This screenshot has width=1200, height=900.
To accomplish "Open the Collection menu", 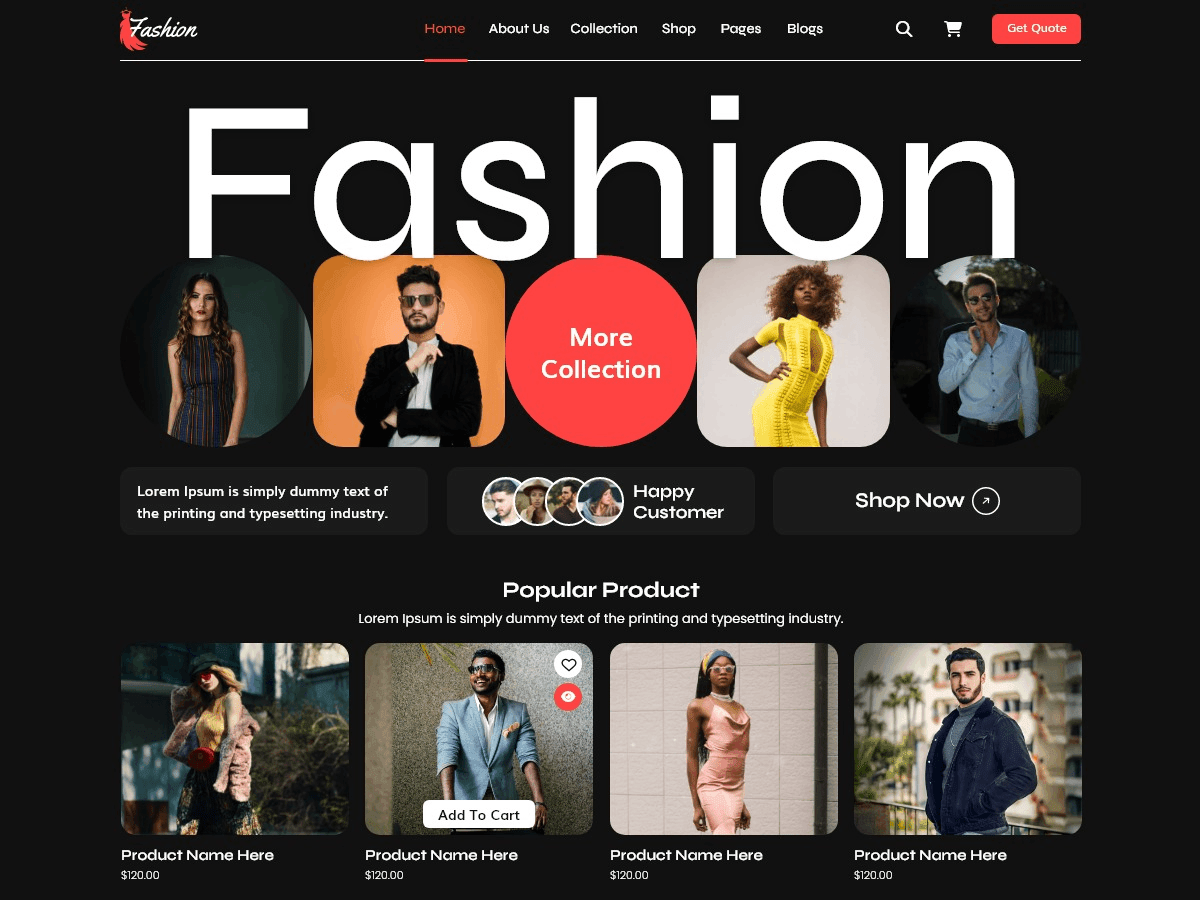I will coord(604,29).
